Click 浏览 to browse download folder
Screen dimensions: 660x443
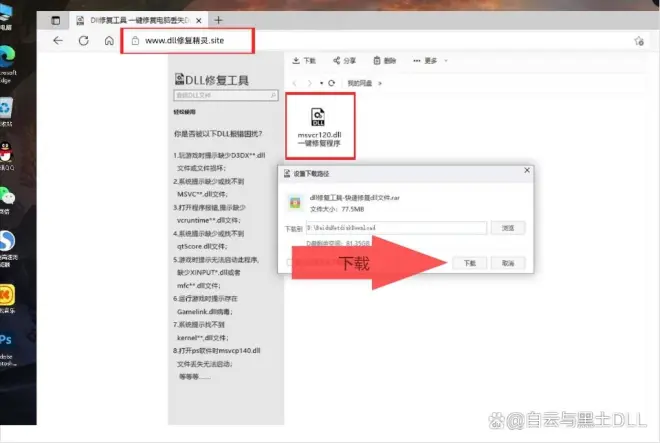coord(508,228)
